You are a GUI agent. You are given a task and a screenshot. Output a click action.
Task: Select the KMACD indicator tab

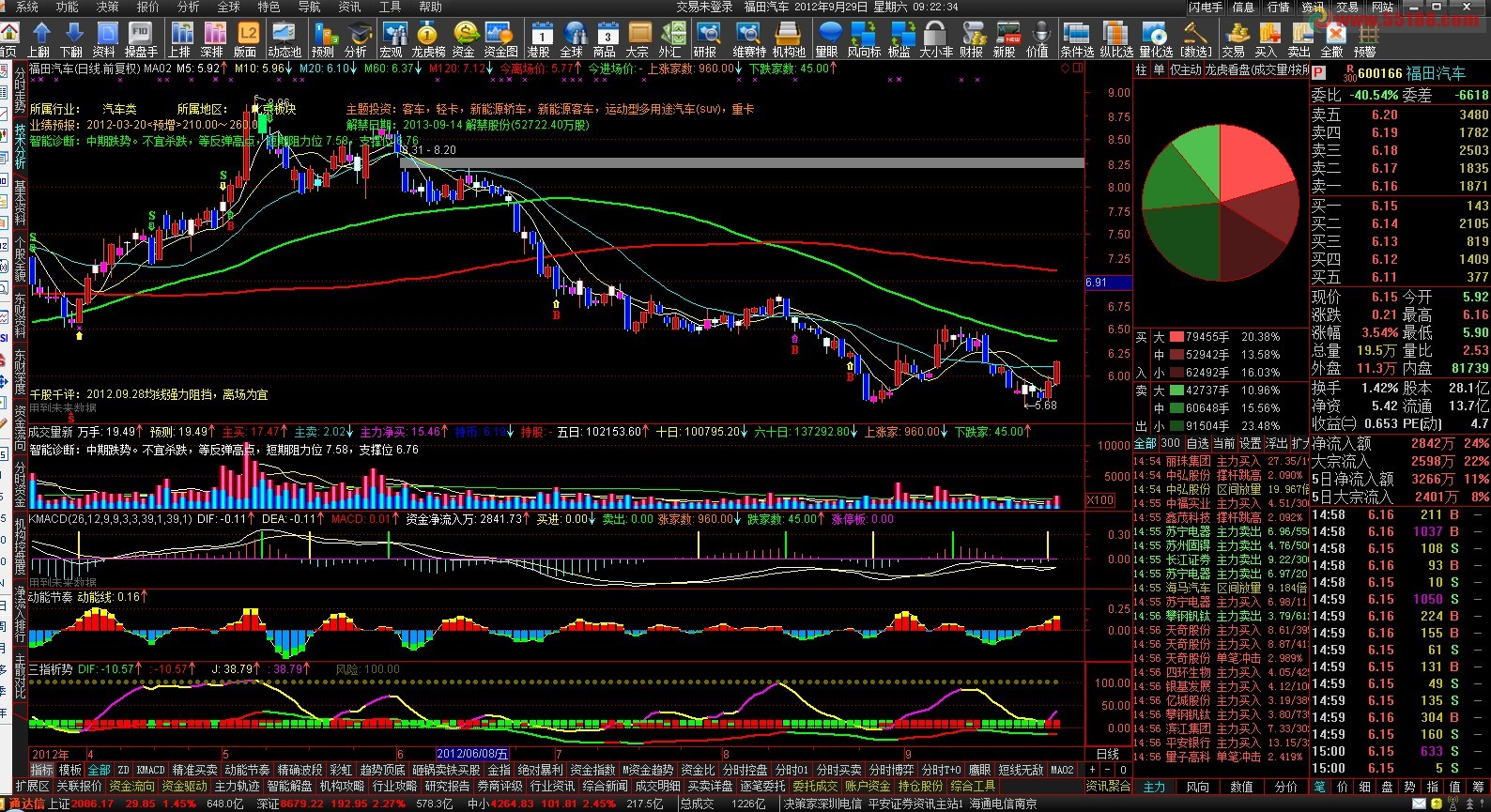click(x=151, y=770)
